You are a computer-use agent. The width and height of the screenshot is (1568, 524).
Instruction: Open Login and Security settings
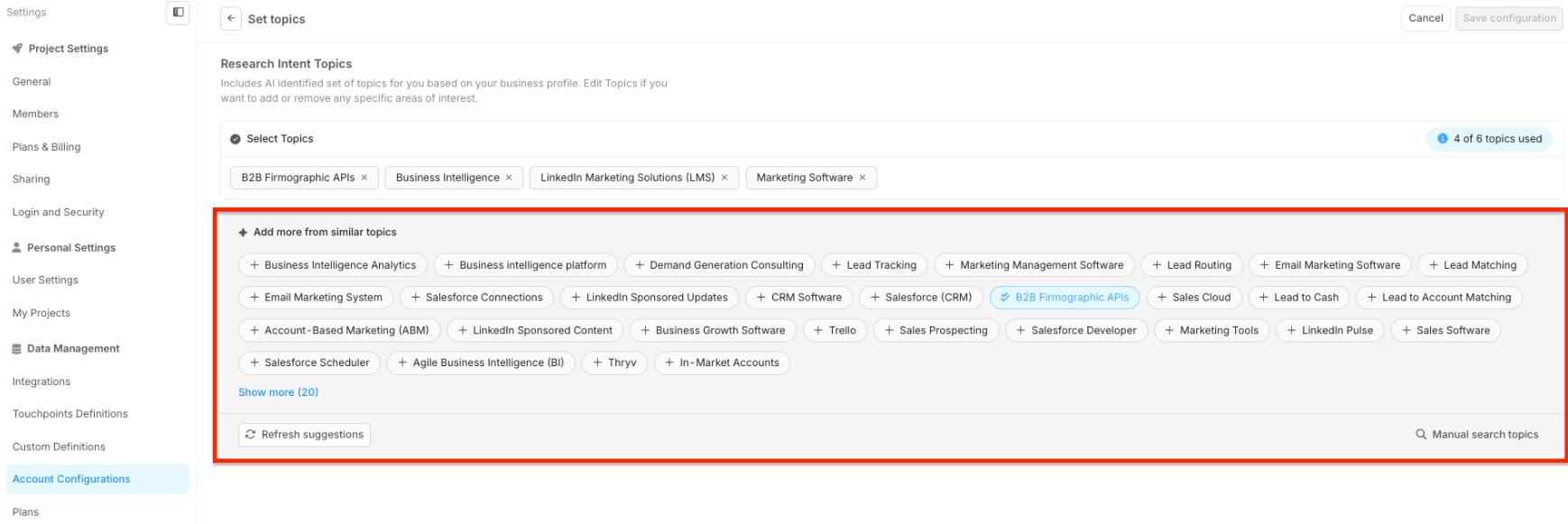coord(58,213)
